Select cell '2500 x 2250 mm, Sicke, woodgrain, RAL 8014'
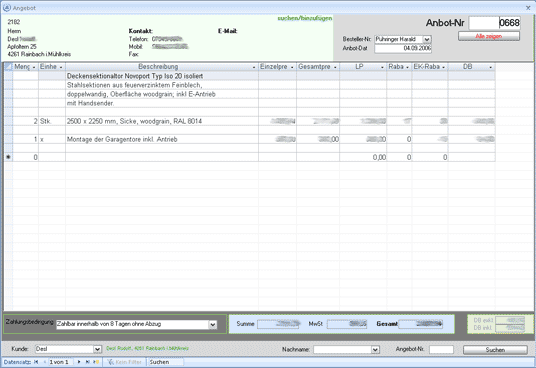The image size is (536, 368). 162,121
